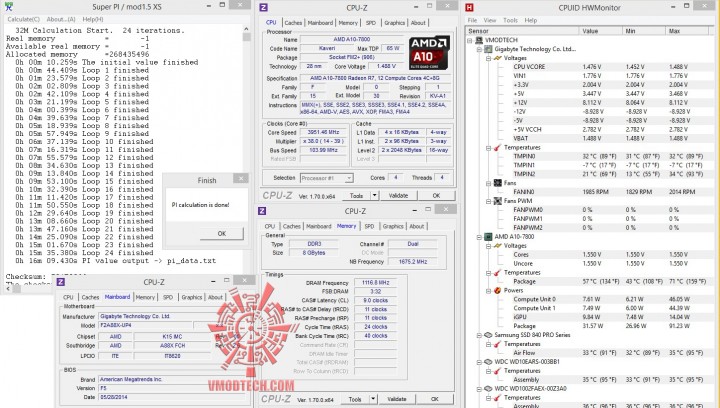Switch to About tab in Memory CPU-Z window
The height and width of the screenshot is (408, 720).
[x=416, y=226]
